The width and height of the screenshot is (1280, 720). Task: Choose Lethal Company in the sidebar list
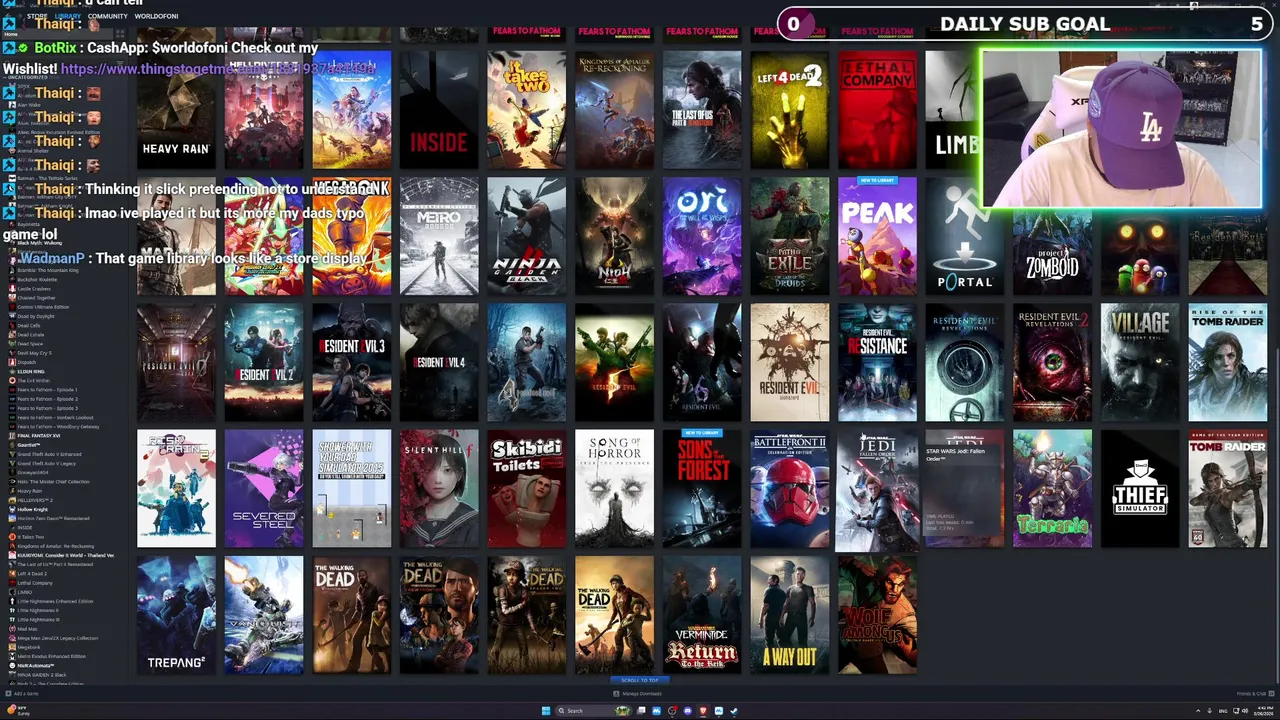(x=35, y=583)
